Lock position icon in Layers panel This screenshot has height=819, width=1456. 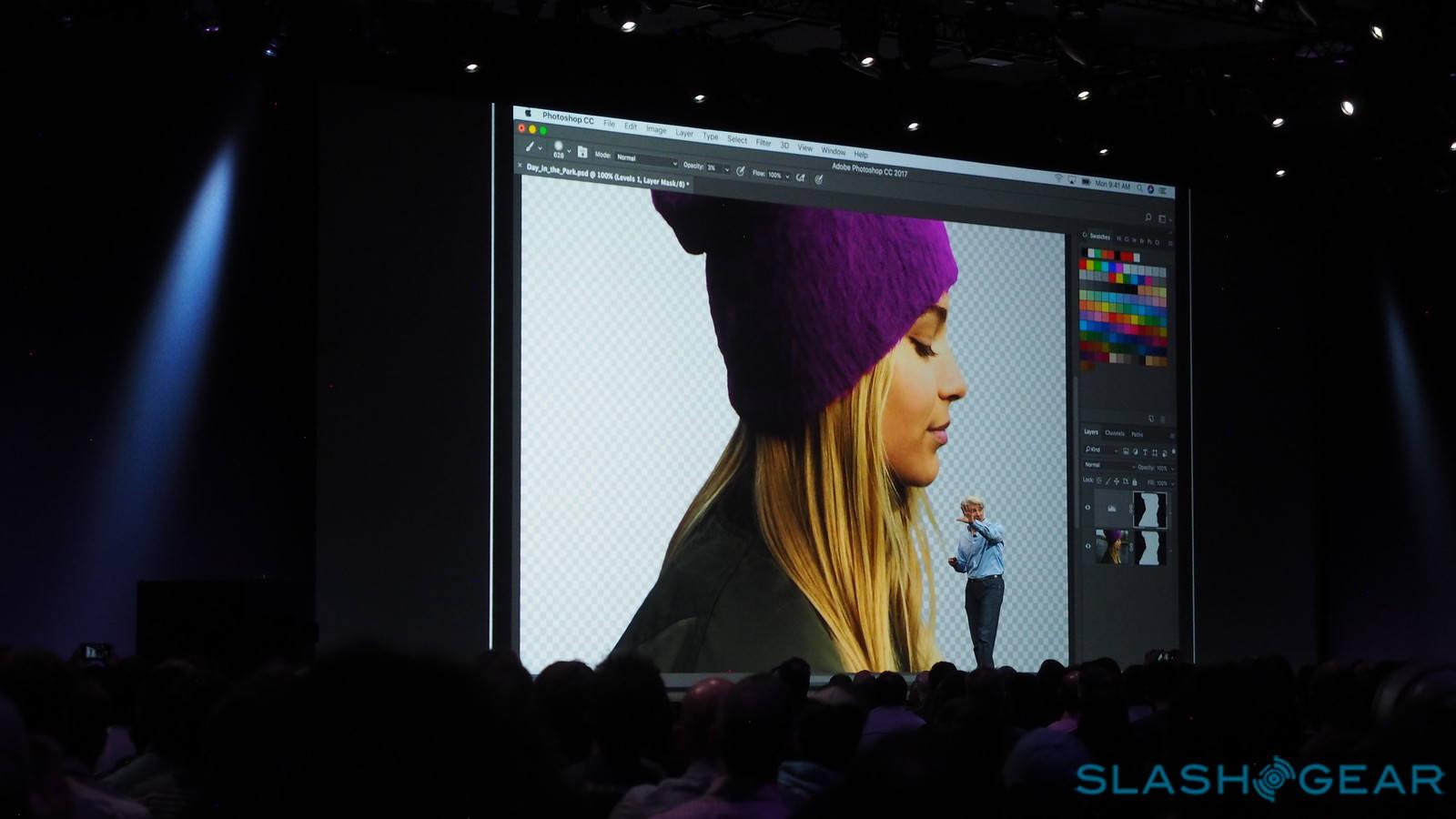(x=1118, y=481)
